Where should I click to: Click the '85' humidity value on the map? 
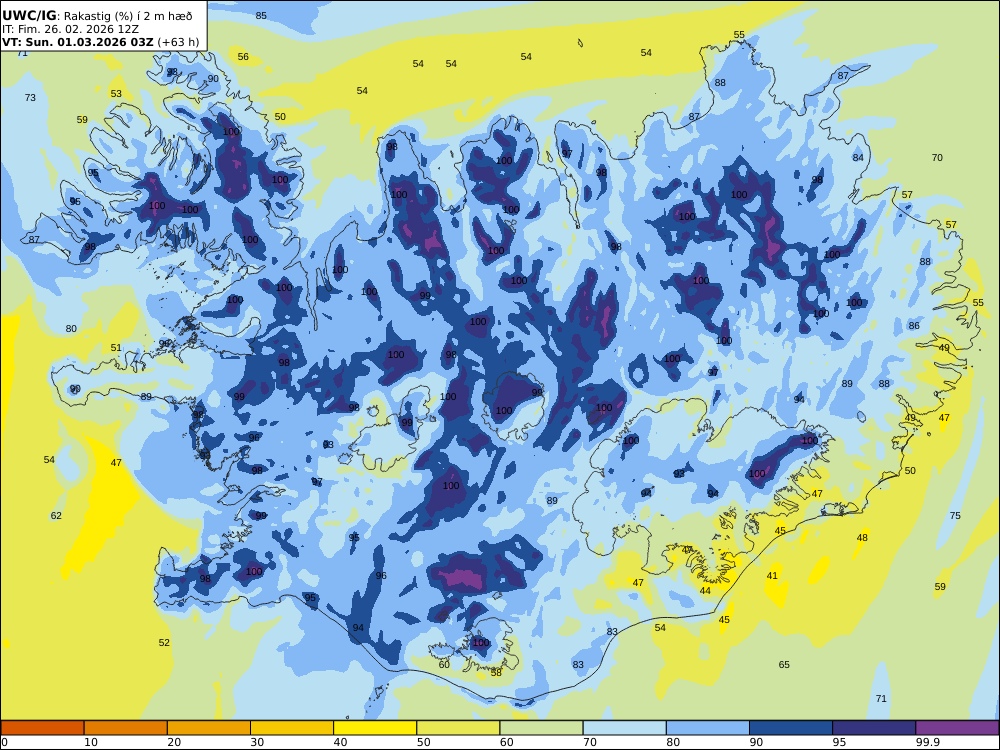pos(261,15)
